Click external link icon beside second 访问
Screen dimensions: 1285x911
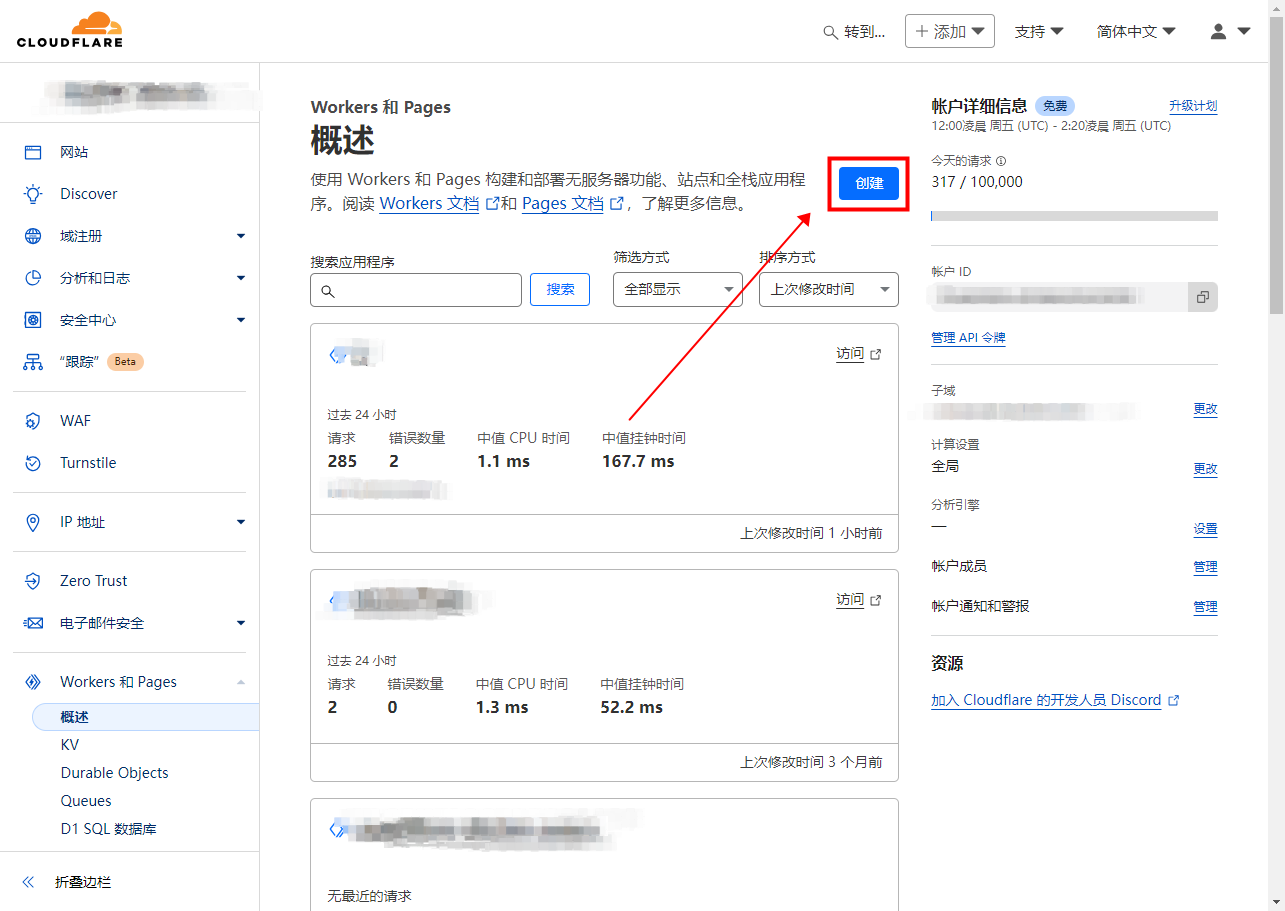[x=876, y=600]
